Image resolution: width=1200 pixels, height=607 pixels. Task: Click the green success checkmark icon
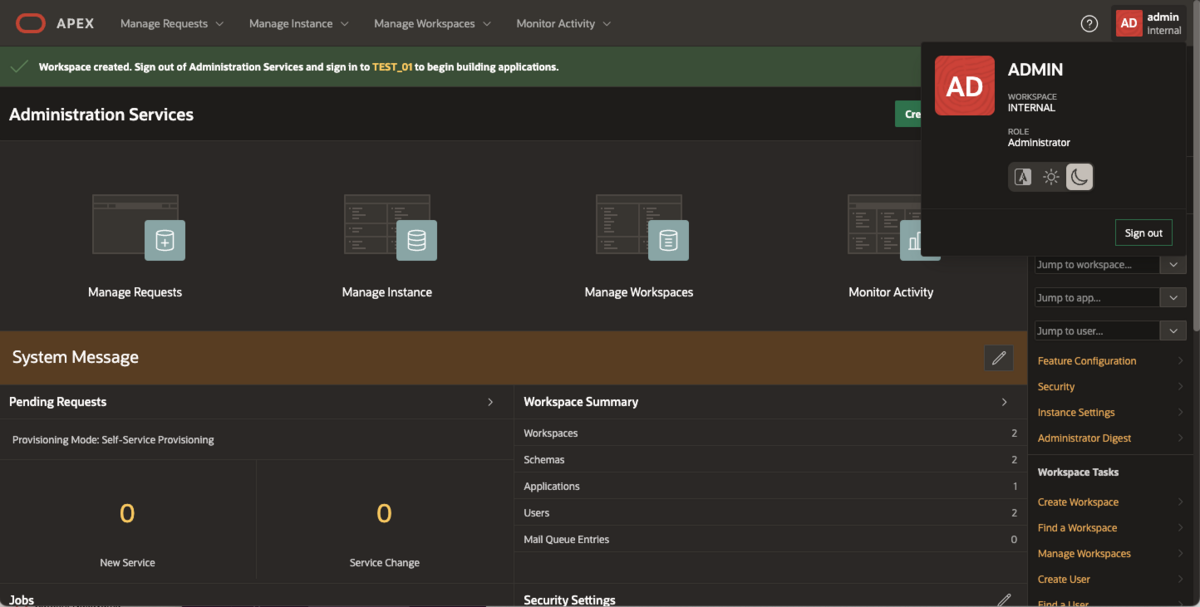click(19, 67)
